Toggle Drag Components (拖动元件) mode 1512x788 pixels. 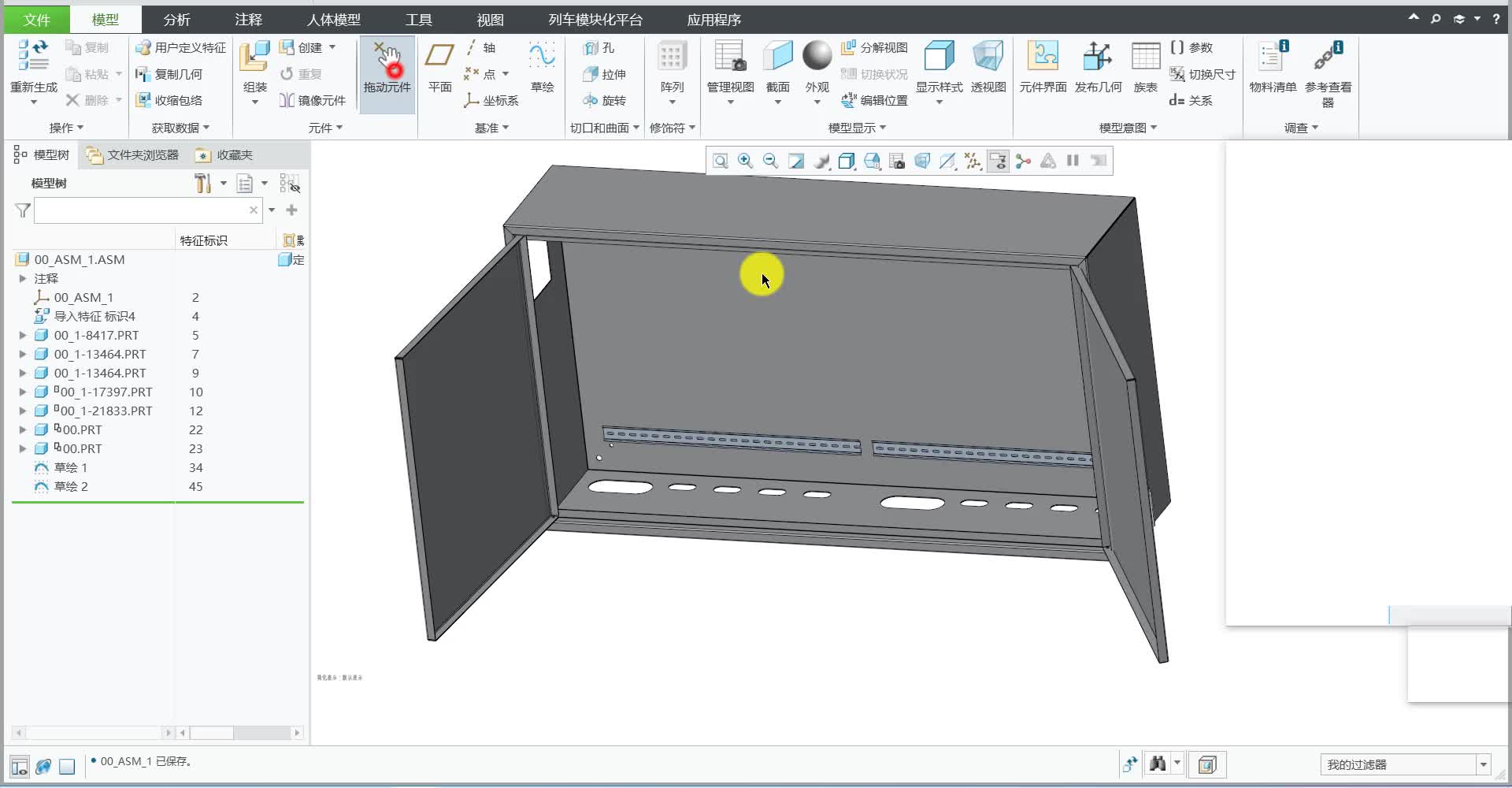tap(387, 75)
